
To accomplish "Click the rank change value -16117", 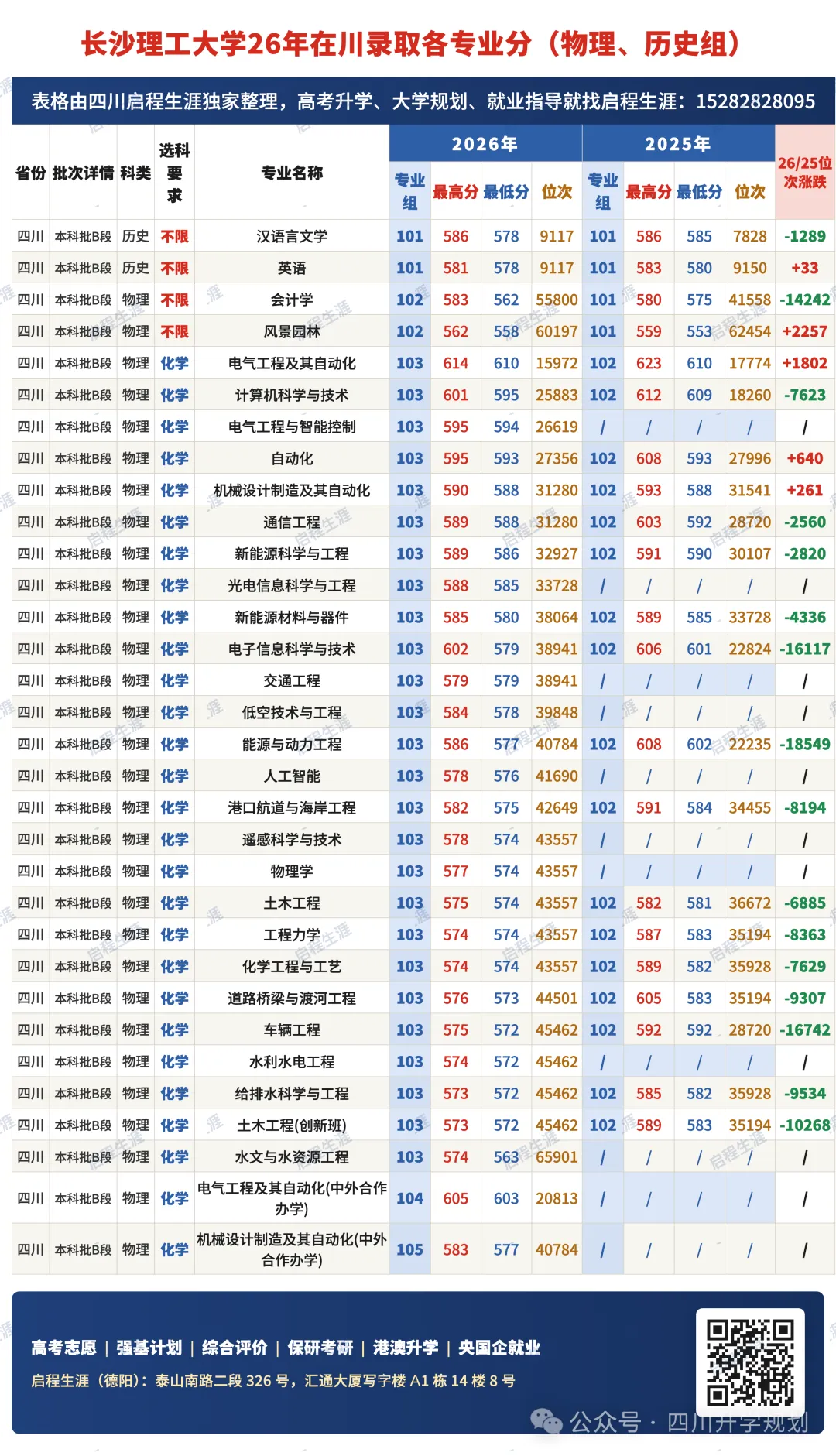I will pos(805,649).
